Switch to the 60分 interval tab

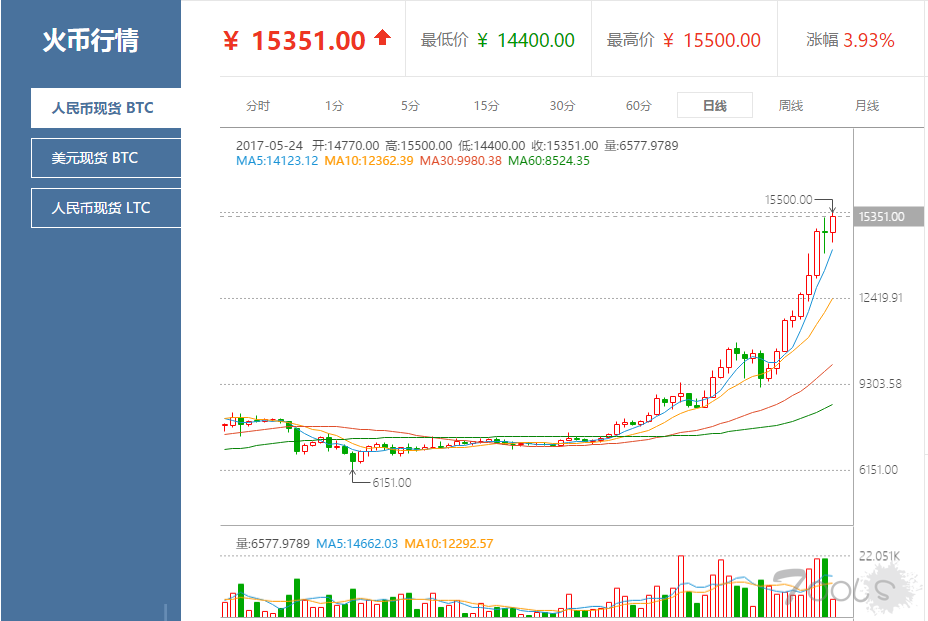coord(638,104)
